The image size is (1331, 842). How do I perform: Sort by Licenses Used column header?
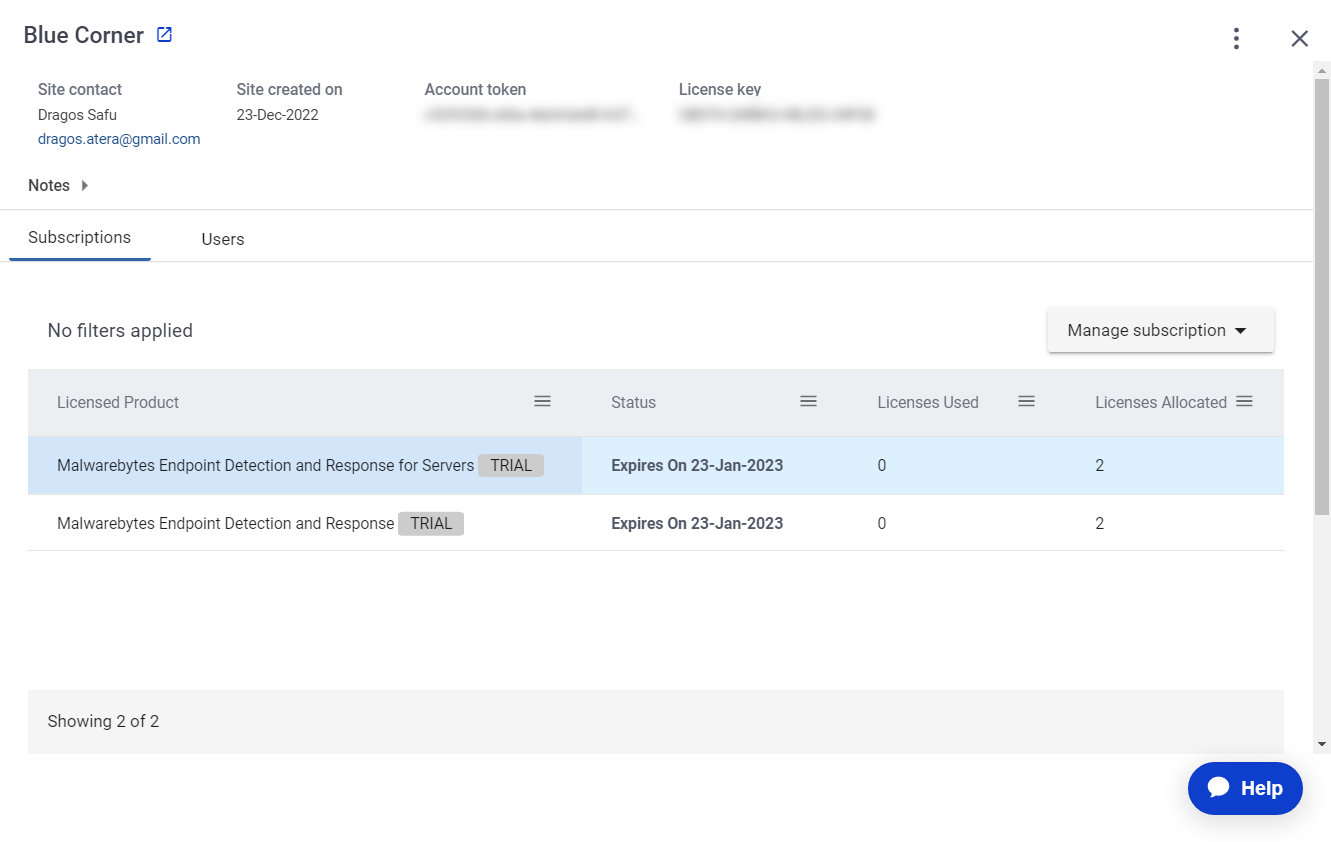click(x=928, y=402)
